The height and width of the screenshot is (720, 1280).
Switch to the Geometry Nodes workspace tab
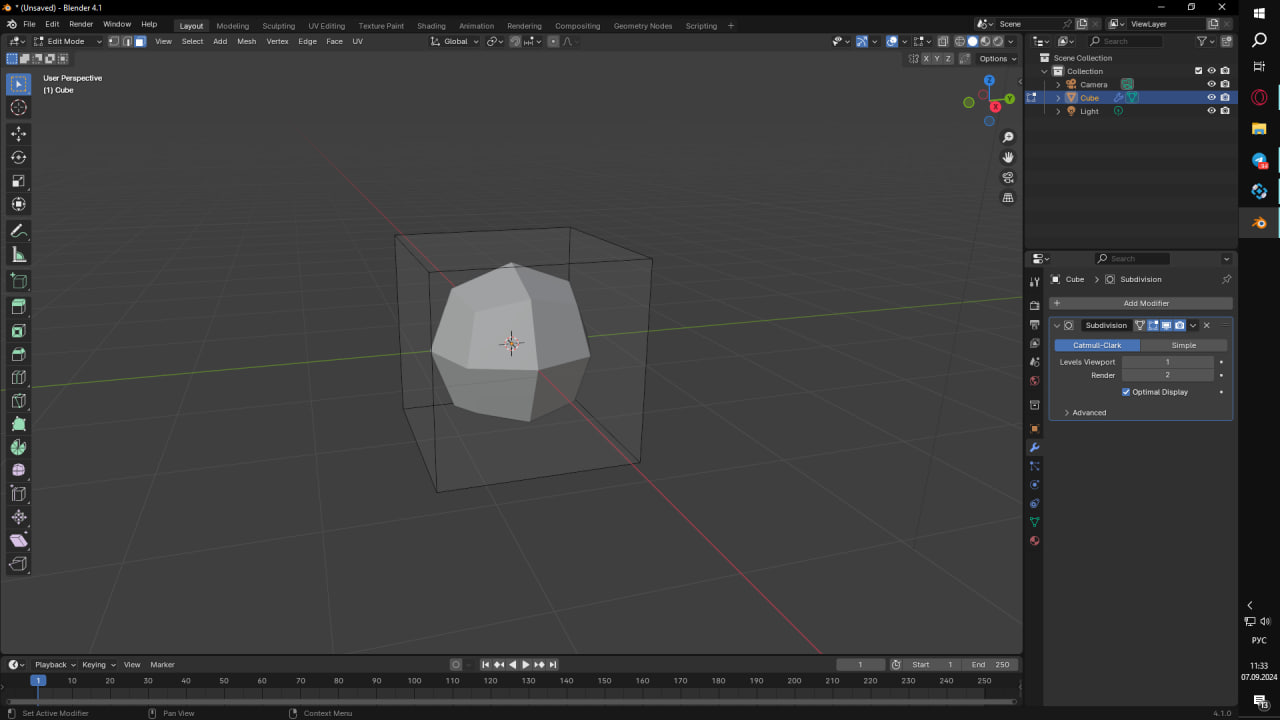coord(643,26)
